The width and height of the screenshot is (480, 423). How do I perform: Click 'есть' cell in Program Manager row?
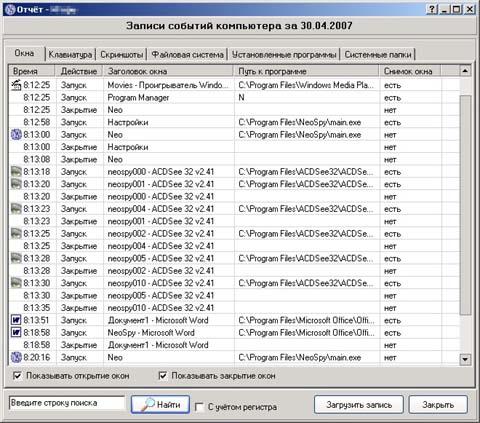click(x=392, y=98)
